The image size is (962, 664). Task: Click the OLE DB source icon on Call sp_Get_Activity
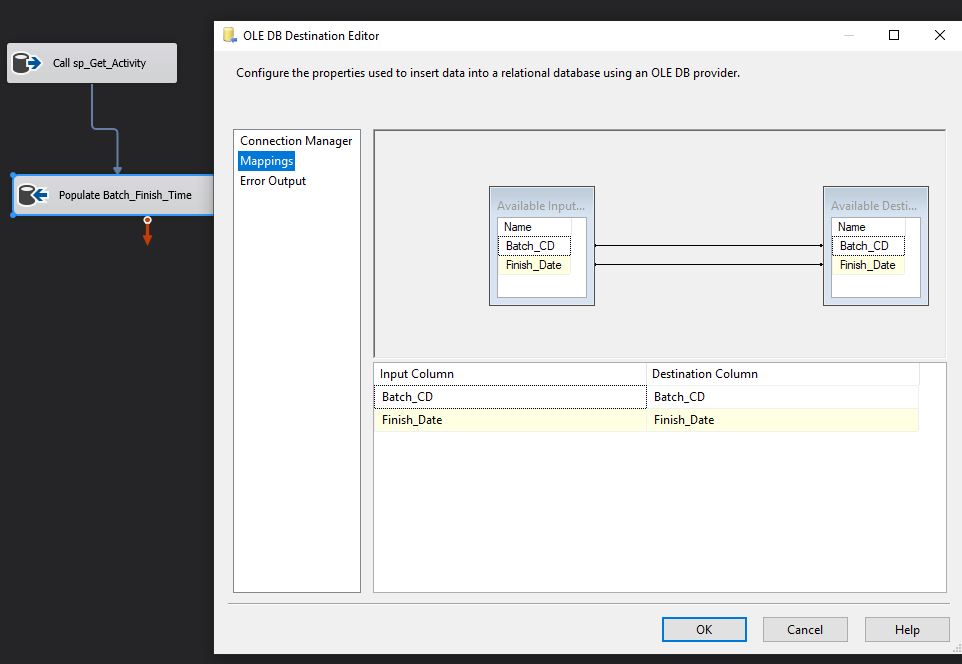(24, 63)
